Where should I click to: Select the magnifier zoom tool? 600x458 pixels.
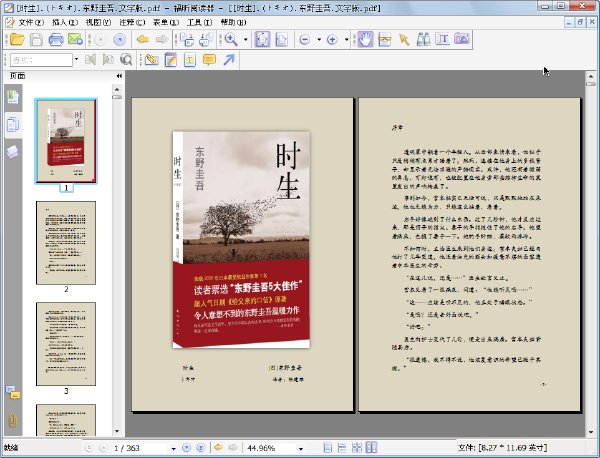pos(231,39)
